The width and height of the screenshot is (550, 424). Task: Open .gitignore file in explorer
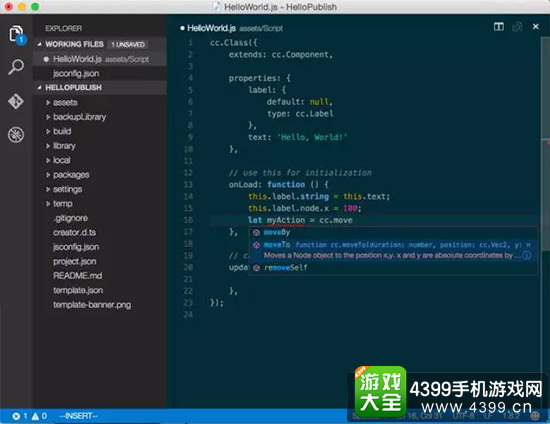tap(71, 218)
